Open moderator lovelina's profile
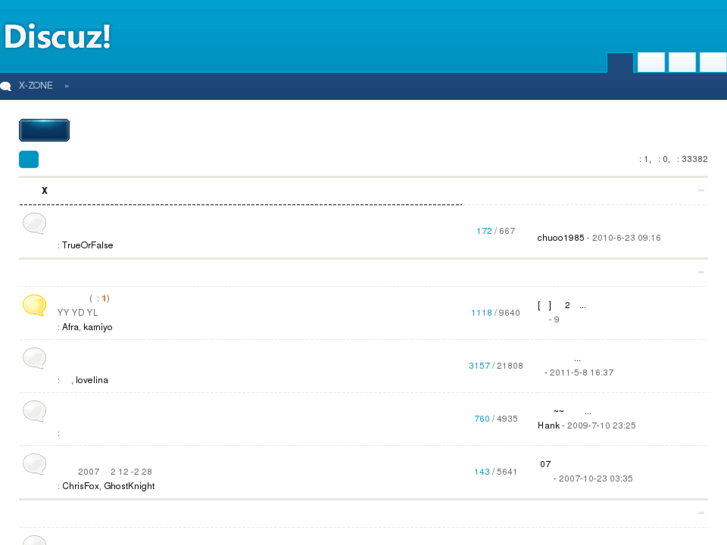 click(92, 380)
